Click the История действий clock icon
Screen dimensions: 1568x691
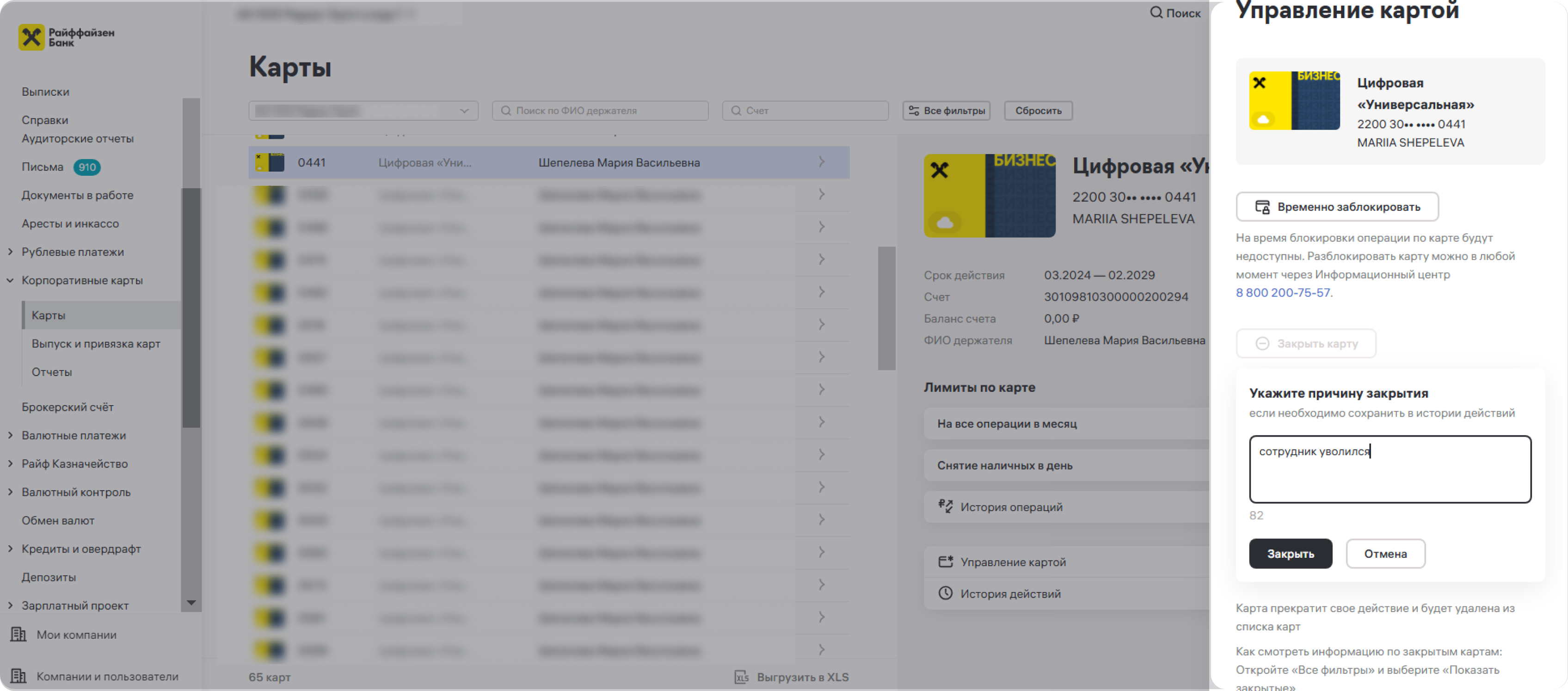tap(945, 593)
